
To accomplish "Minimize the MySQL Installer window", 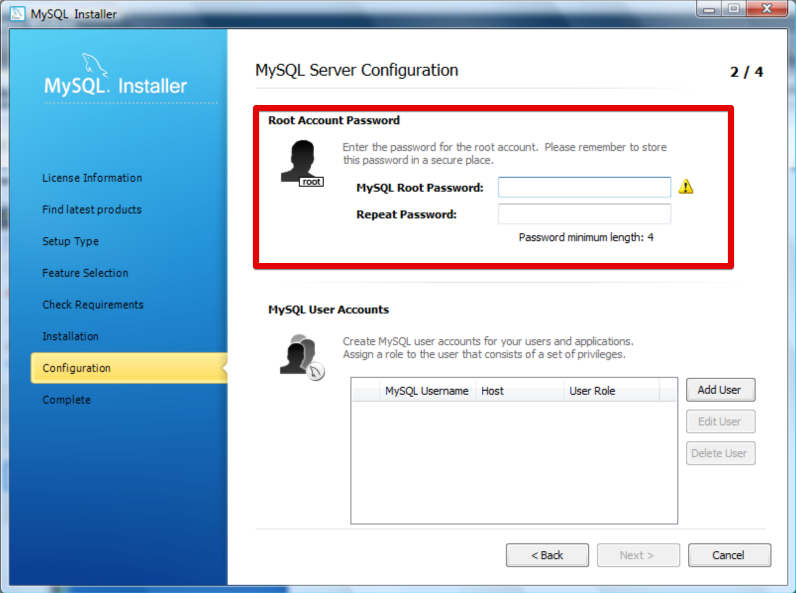I will [x=709, y=9].
